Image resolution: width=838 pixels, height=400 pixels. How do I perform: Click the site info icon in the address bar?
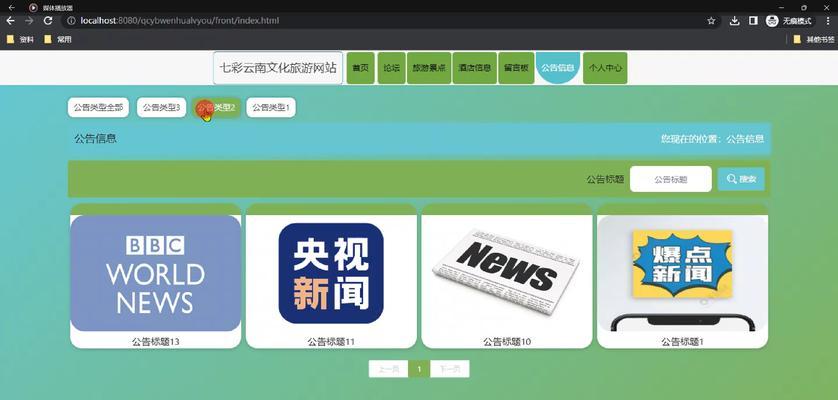(72, 21)
